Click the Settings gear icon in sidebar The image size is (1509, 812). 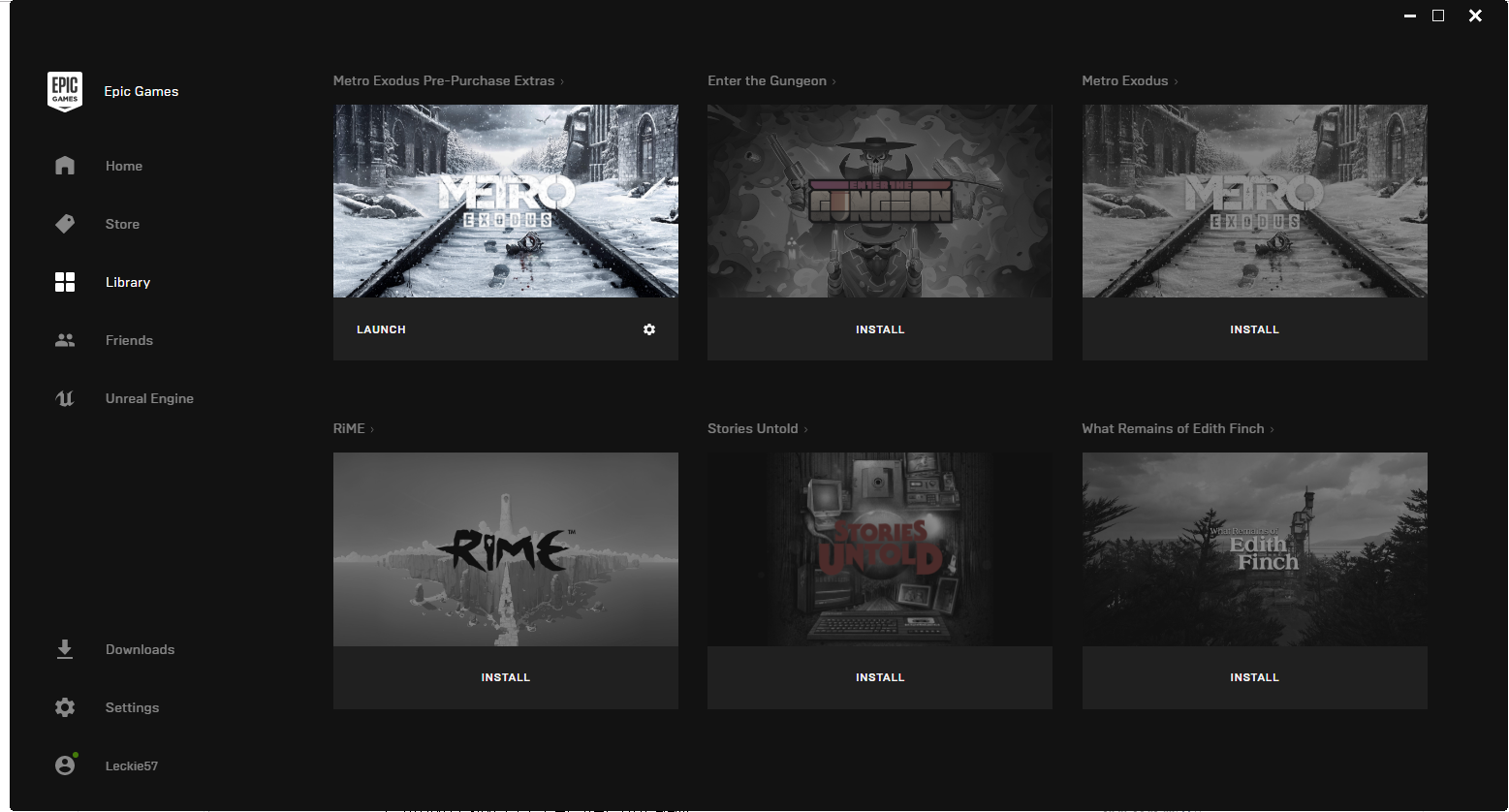pyautogui.click(x=65, y=707)
